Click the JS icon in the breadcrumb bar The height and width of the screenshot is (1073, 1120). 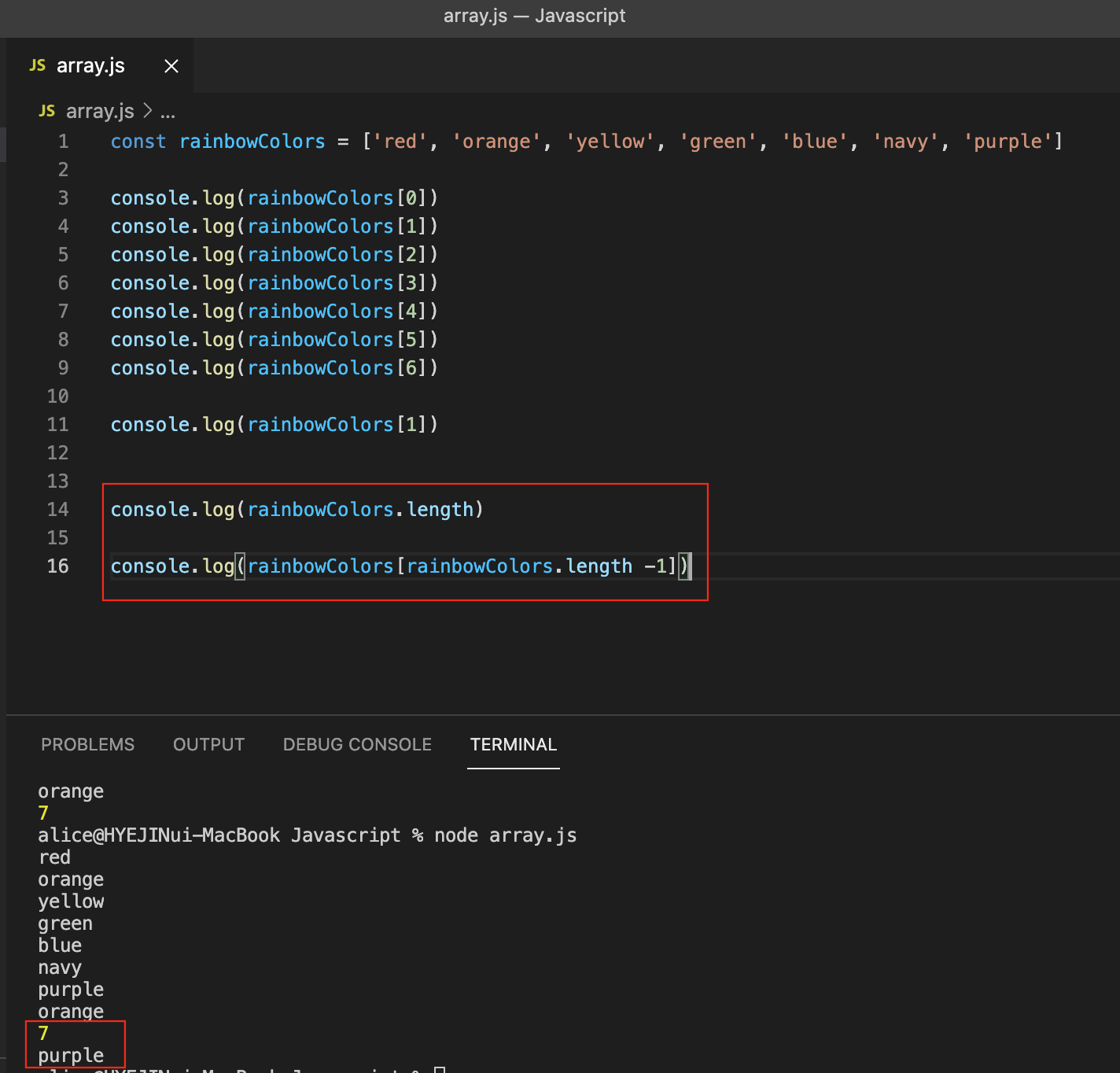46,111
